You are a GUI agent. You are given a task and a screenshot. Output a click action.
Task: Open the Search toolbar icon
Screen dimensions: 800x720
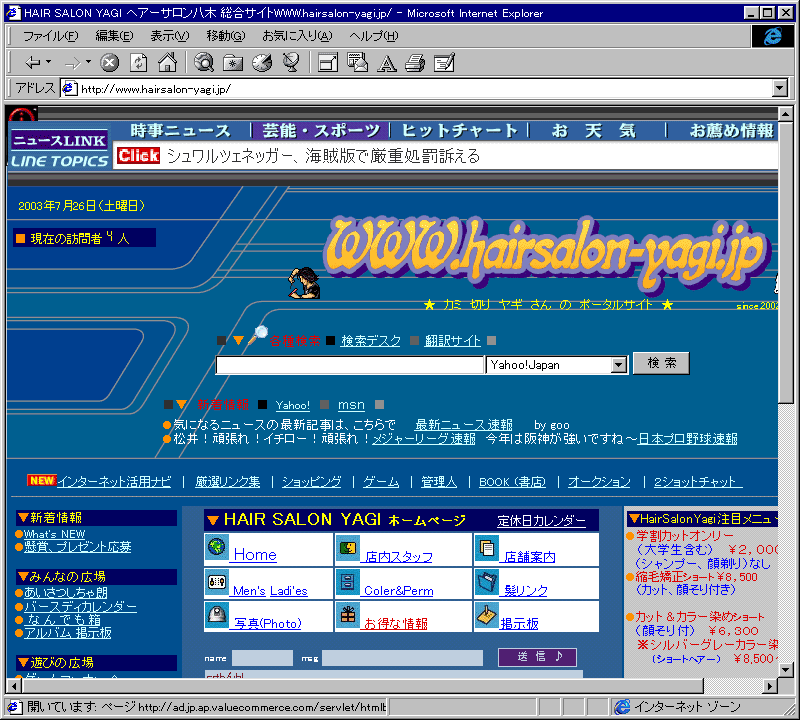tap(204, 63)
